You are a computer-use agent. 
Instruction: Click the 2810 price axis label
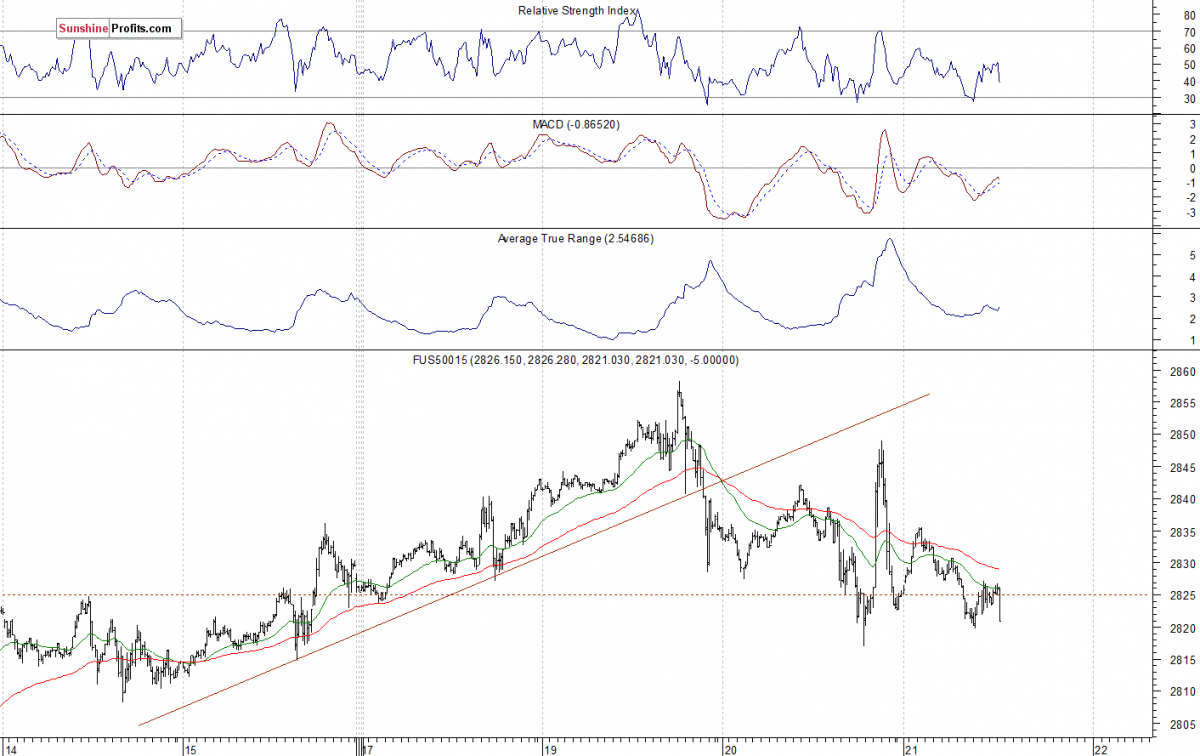[x=1182, y=692]
